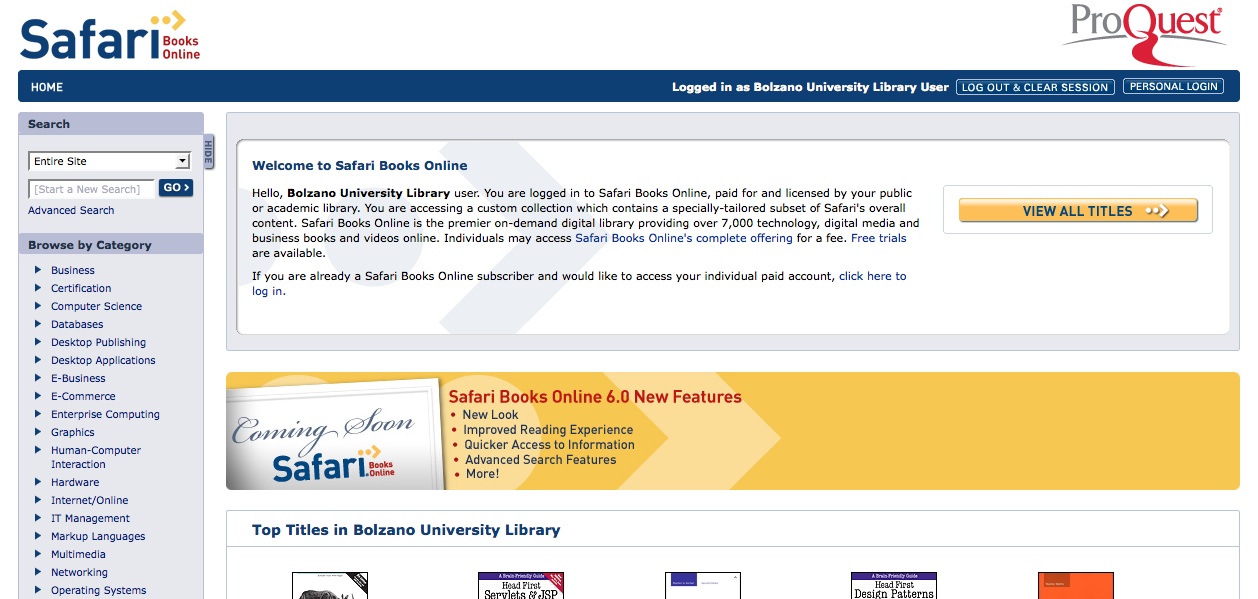The height and width of the screenshot is (599, 1258).
Task: Expand the Certification category arrow
Action: [x=38, y=288]
